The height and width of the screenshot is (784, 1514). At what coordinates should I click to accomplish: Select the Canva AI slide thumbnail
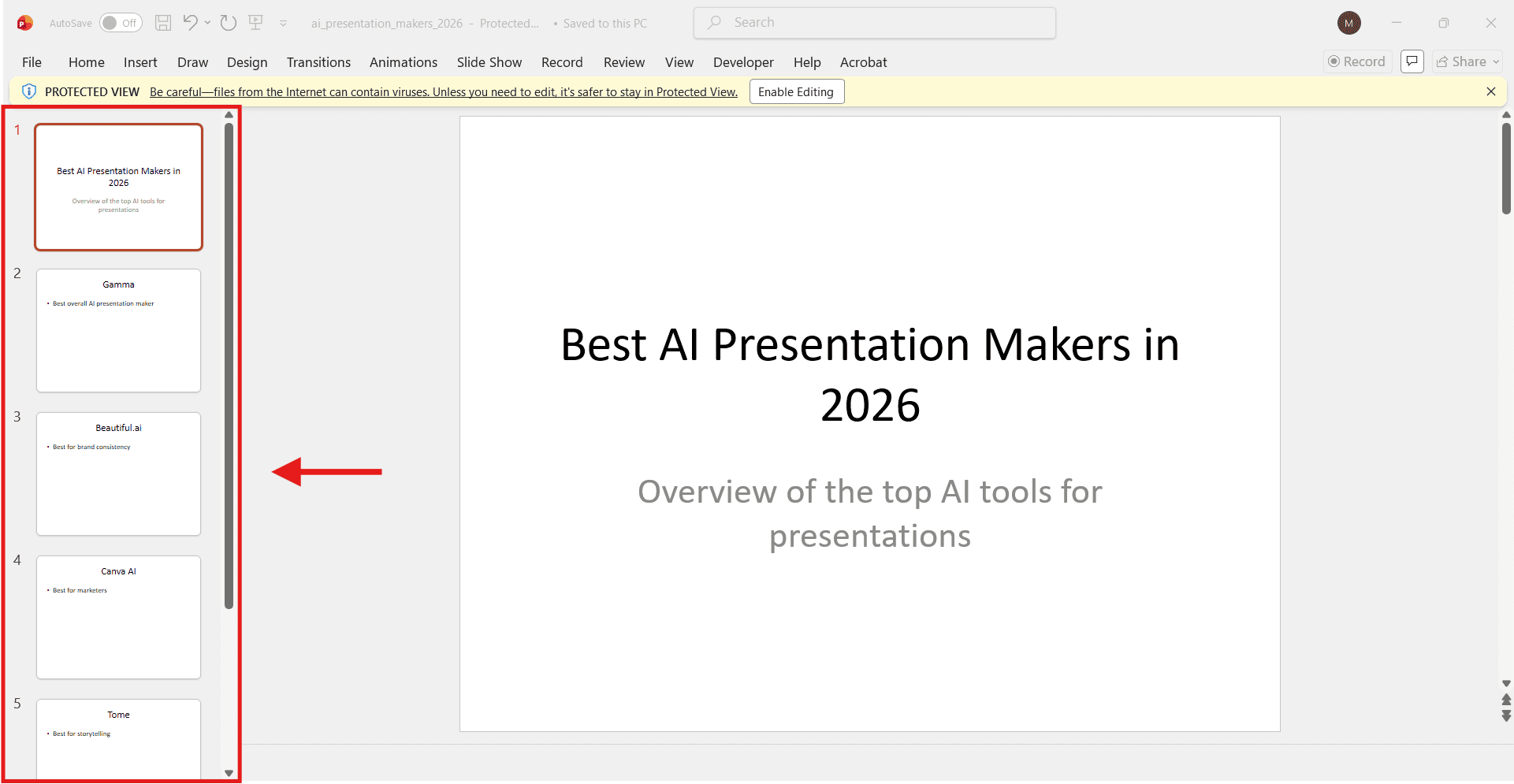(119, 618)
